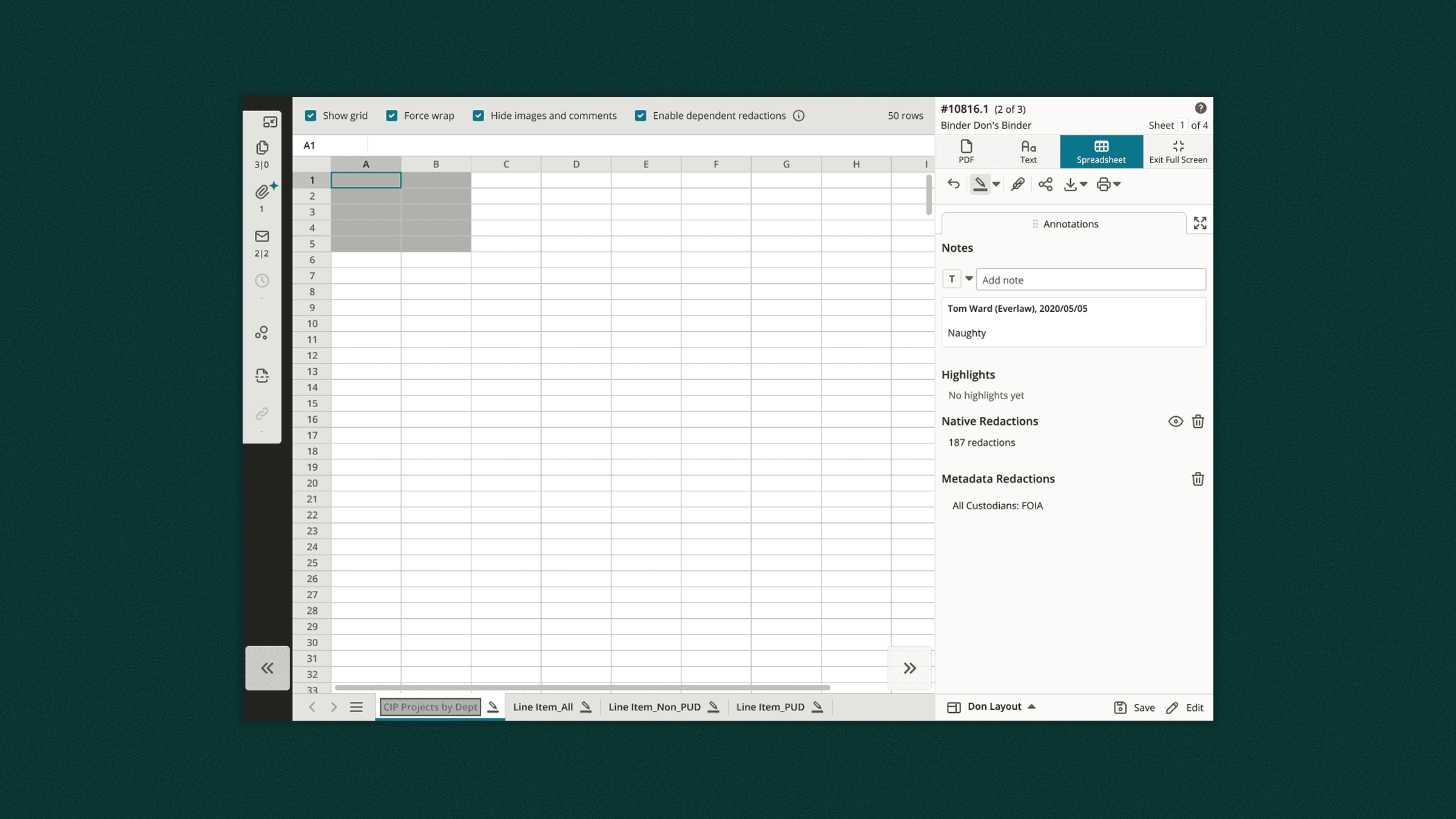Uncheck Hide images and comments
This screenshot has height=819, width=1456.
pos(479,115)
